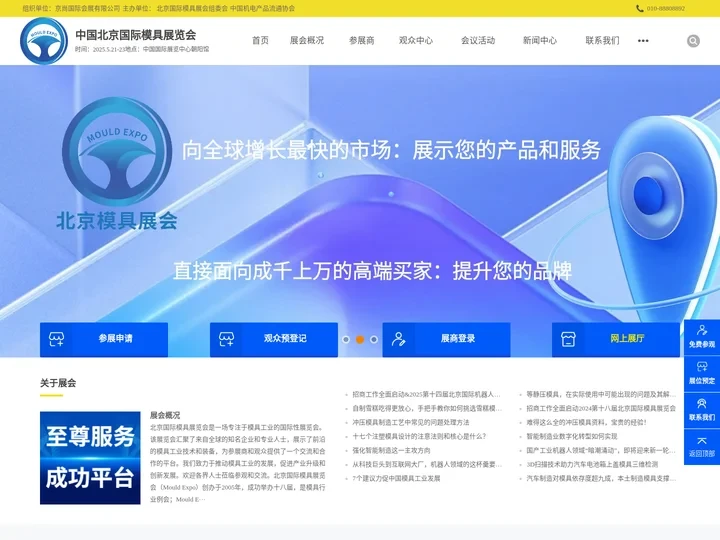720x540 pixels.
Task: Open the 联系我们 menu item
Action: tap(602, 40)
